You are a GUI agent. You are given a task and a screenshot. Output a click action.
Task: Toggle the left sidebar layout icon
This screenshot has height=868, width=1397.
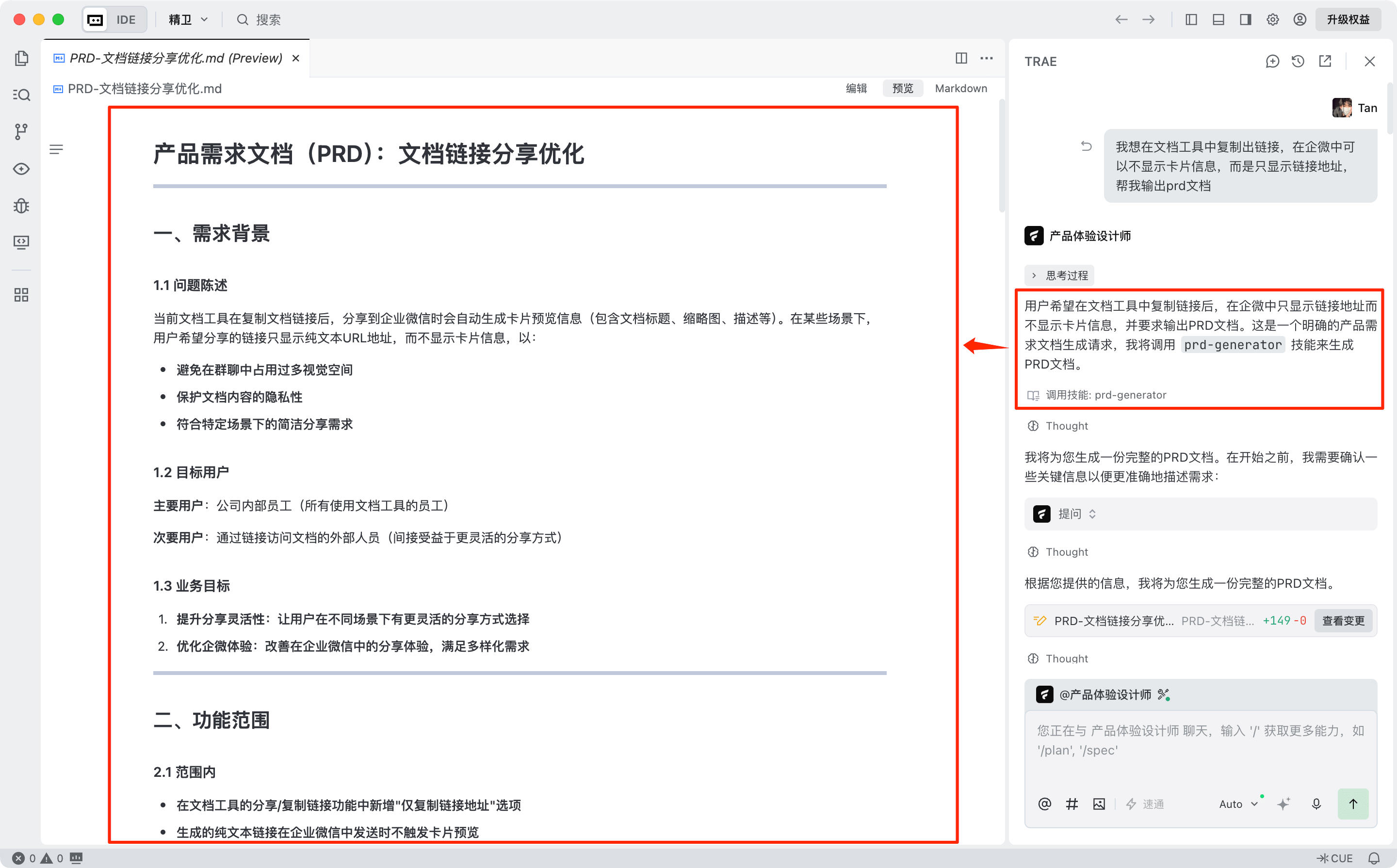[x=1191, y=19]
